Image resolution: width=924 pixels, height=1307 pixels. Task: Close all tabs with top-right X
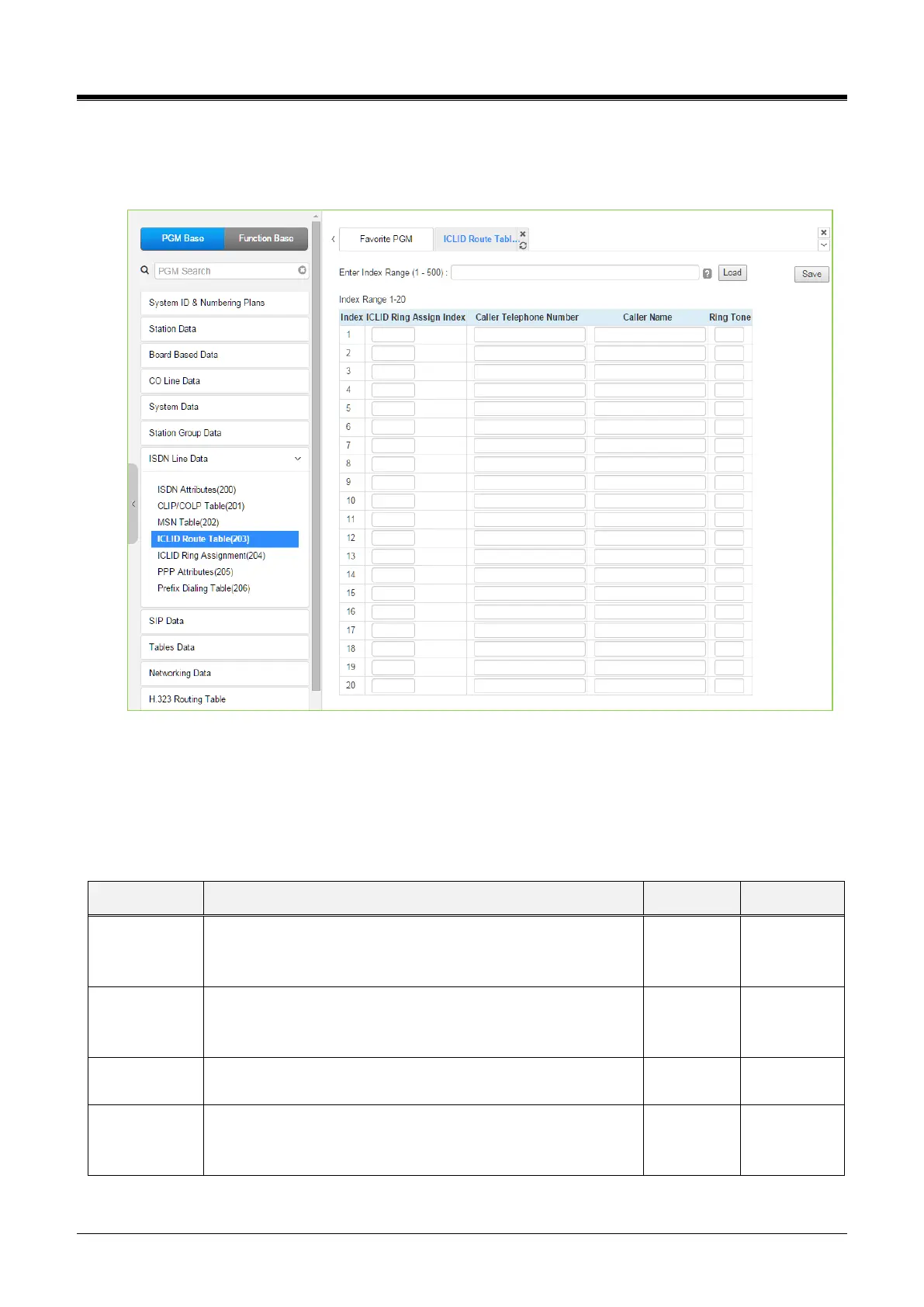pyautogui.click(x=824, y=233)
